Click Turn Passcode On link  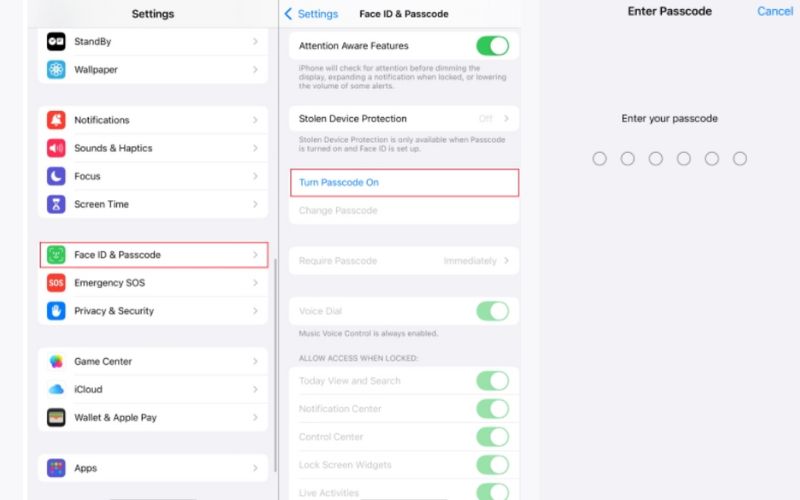[339, 183]
